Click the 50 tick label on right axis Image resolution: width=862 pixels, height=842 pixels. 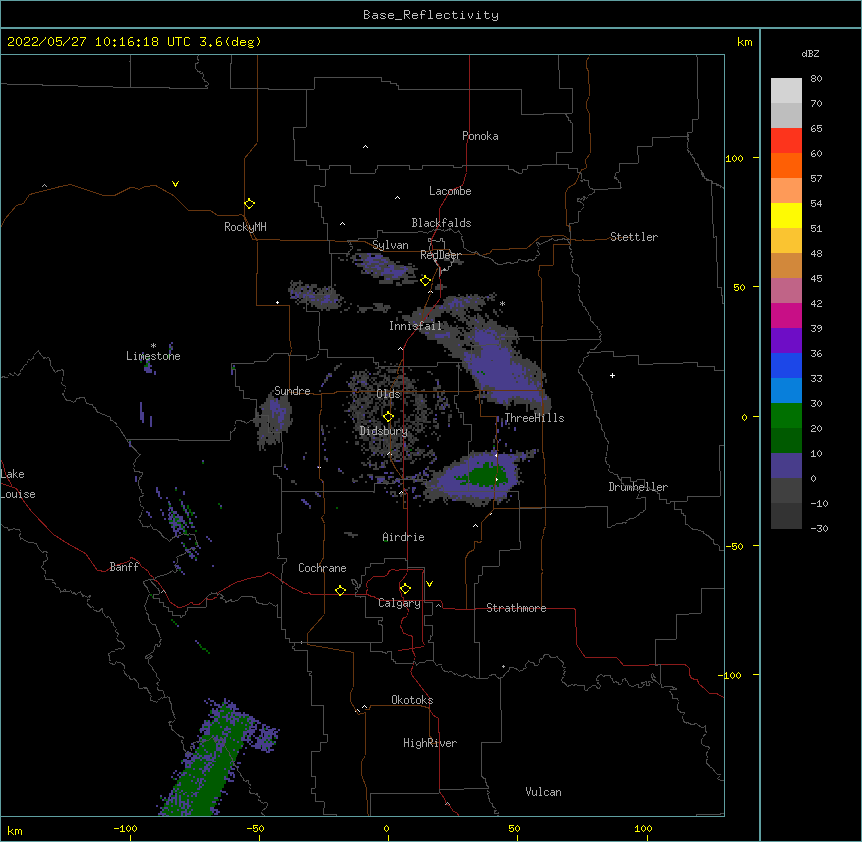739,287
